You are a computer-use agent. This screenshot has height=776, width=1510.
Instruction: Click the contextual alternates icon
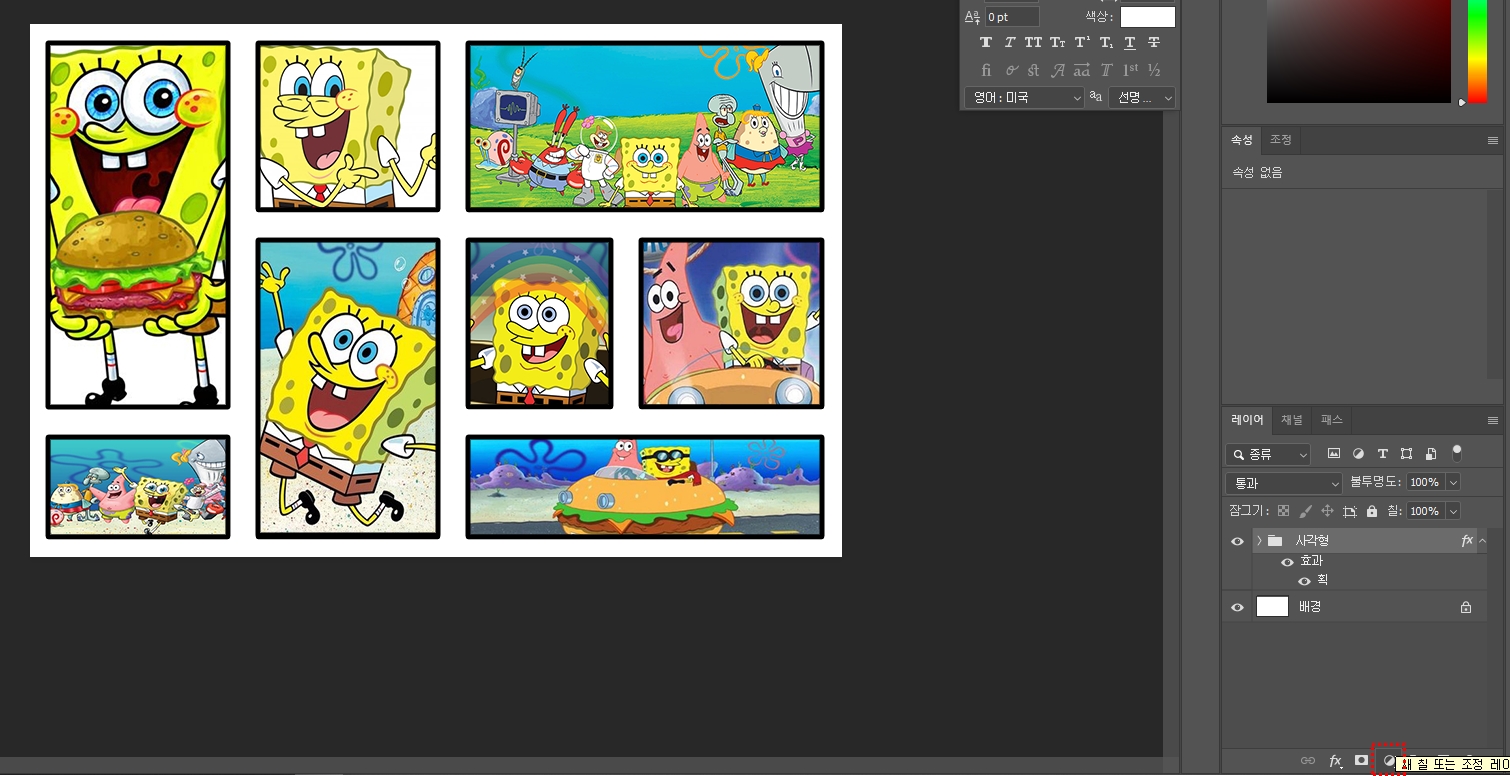pyautogui.click(x=1010, y=70)
